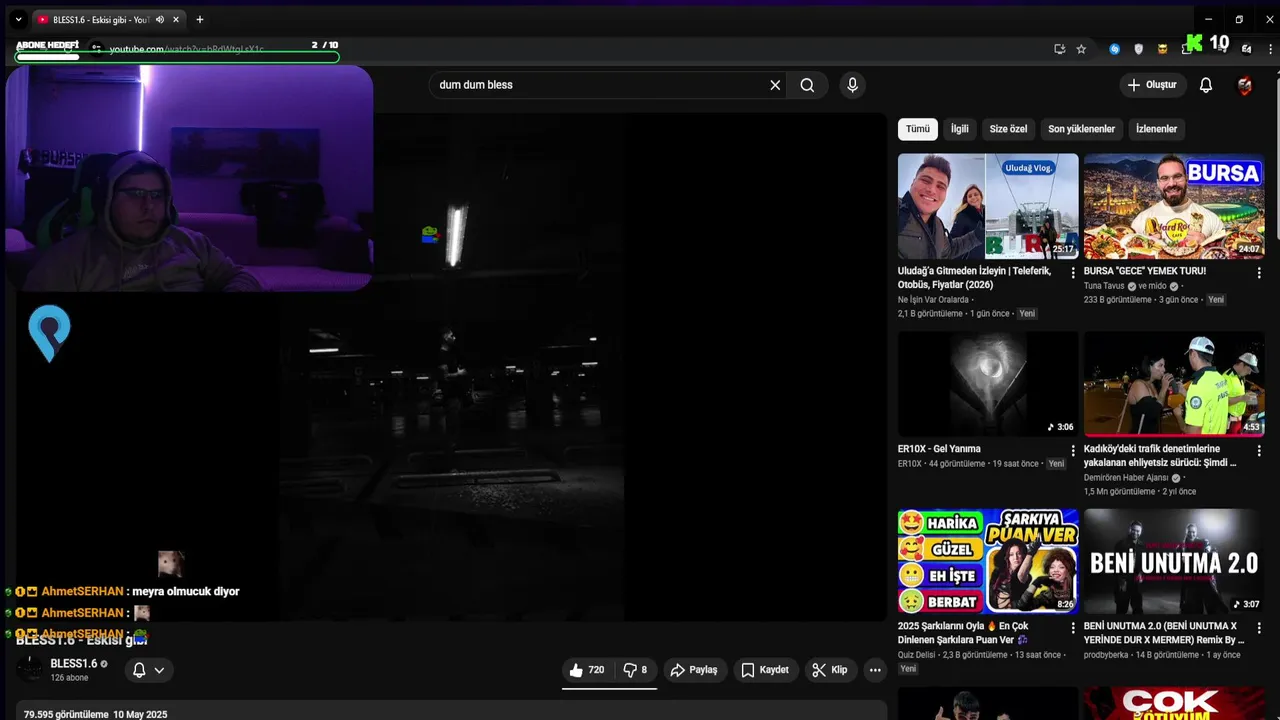Open more actions three-dot button
Image resolution: width=1280 pixels, height=720 pixels.
[875, 670]
